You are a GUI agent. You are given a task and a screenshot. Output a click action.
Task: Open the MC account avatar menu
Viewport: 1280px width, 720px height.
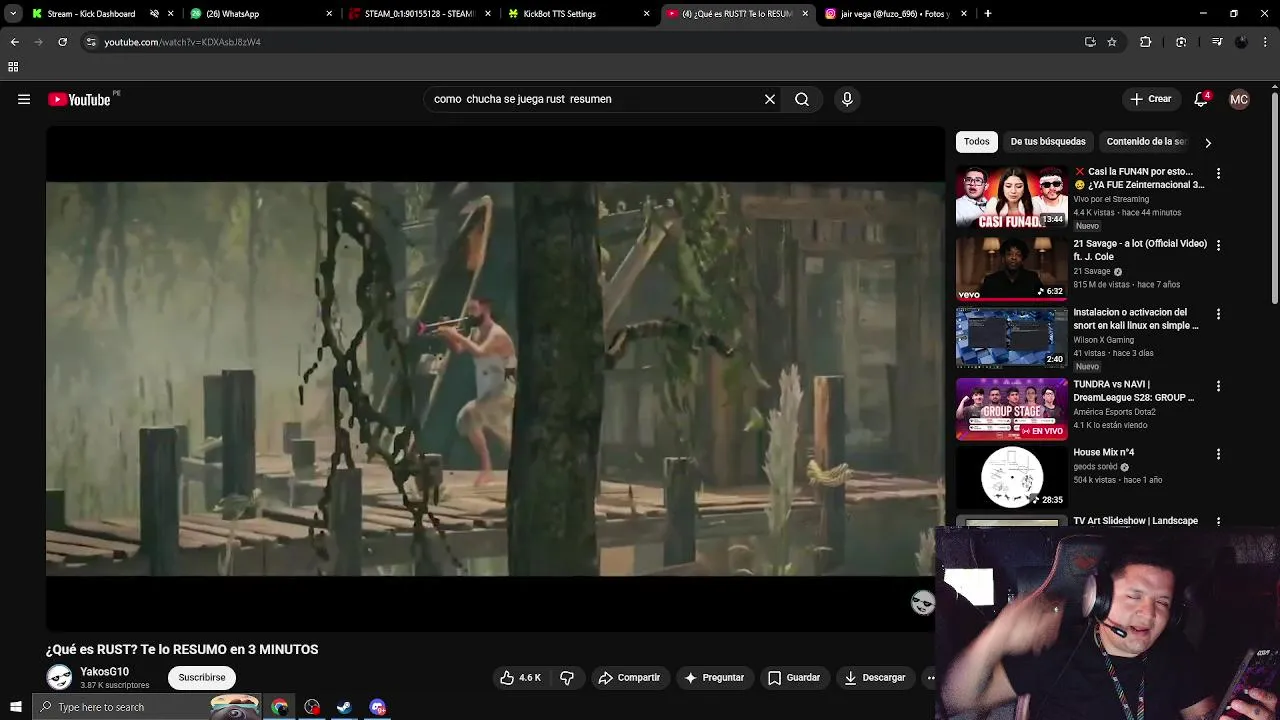[x=1239, y=99]
